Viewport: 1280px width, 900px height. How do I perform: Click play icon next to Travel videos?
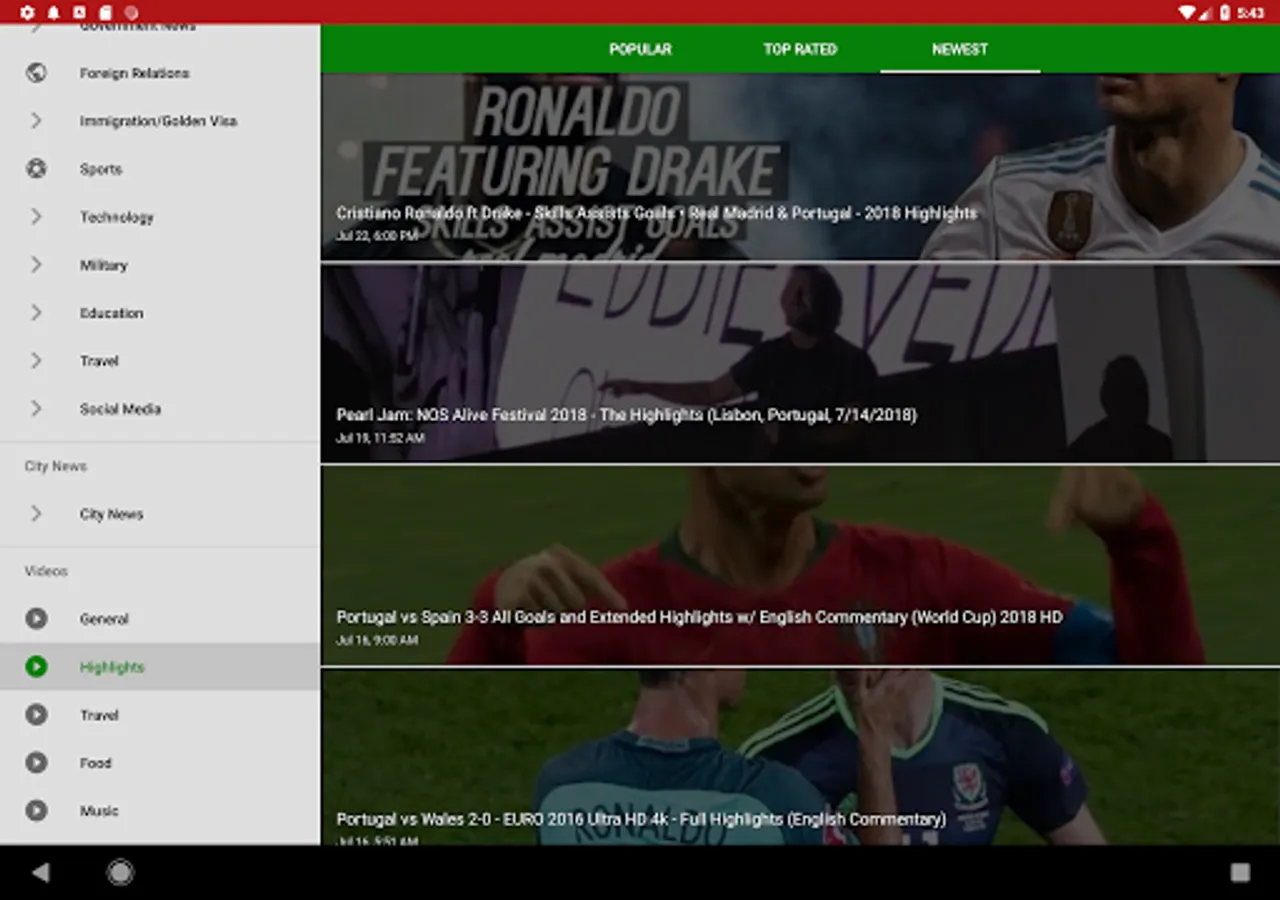(x=36, y=715)
